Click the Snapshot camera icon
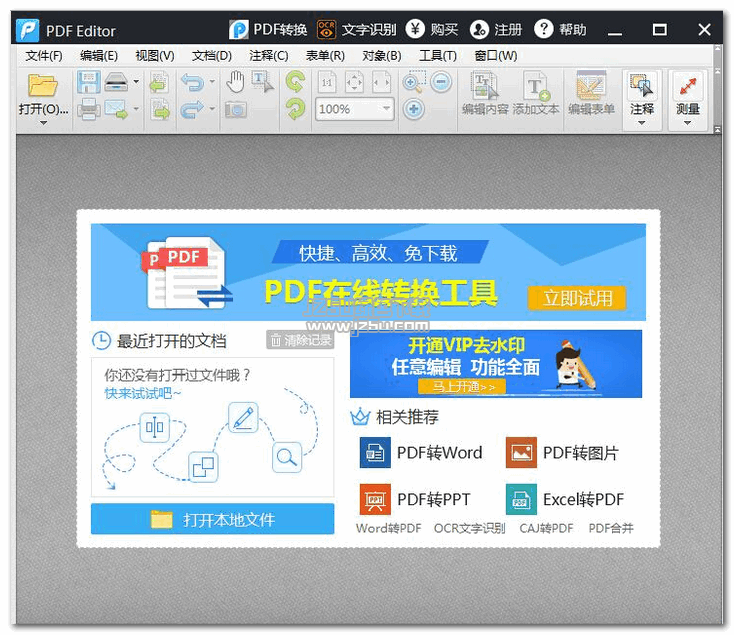The image size is (734, 635). (x=235, y=109)
